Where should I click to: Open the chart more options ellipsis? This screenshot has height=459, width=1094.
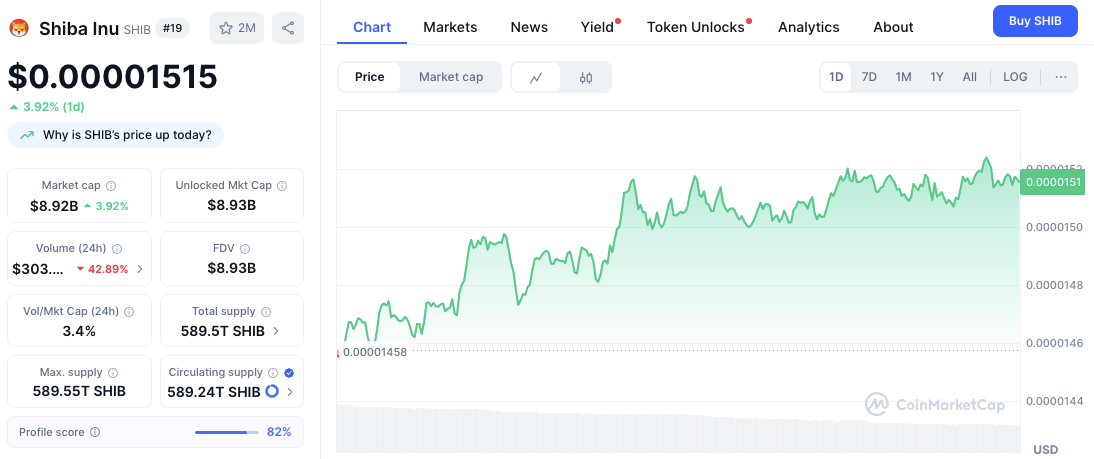click(1061, 77)
